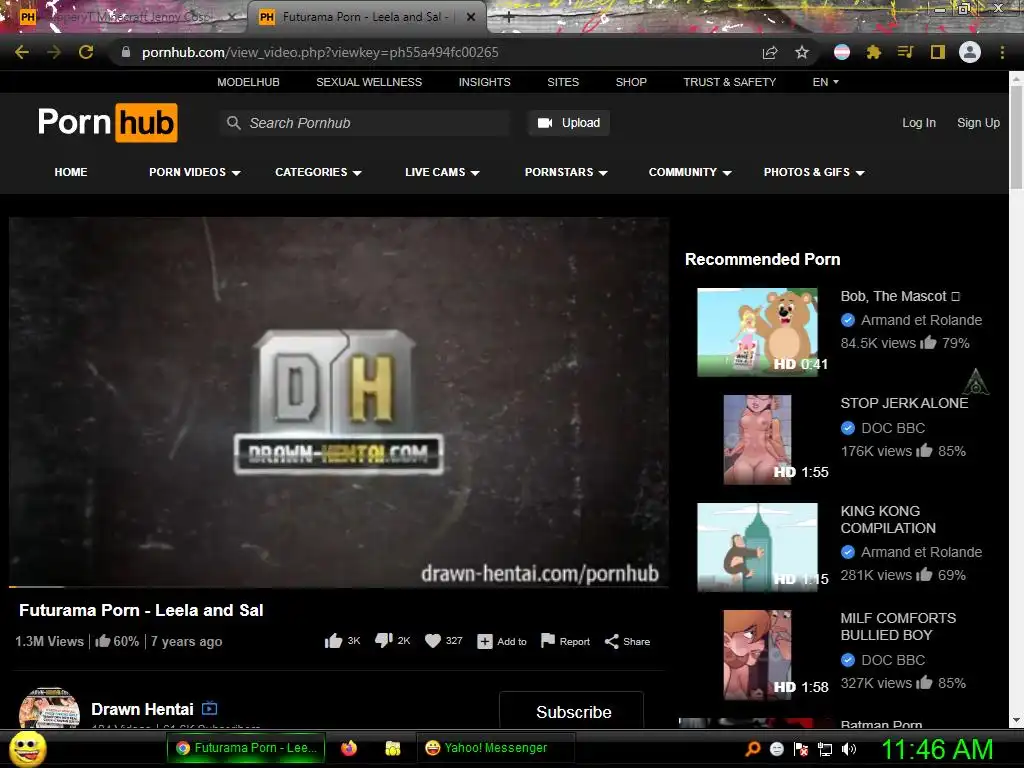1024x768 pixels.
Task: Go back to the previous page
Action: (x=22, y=52)
